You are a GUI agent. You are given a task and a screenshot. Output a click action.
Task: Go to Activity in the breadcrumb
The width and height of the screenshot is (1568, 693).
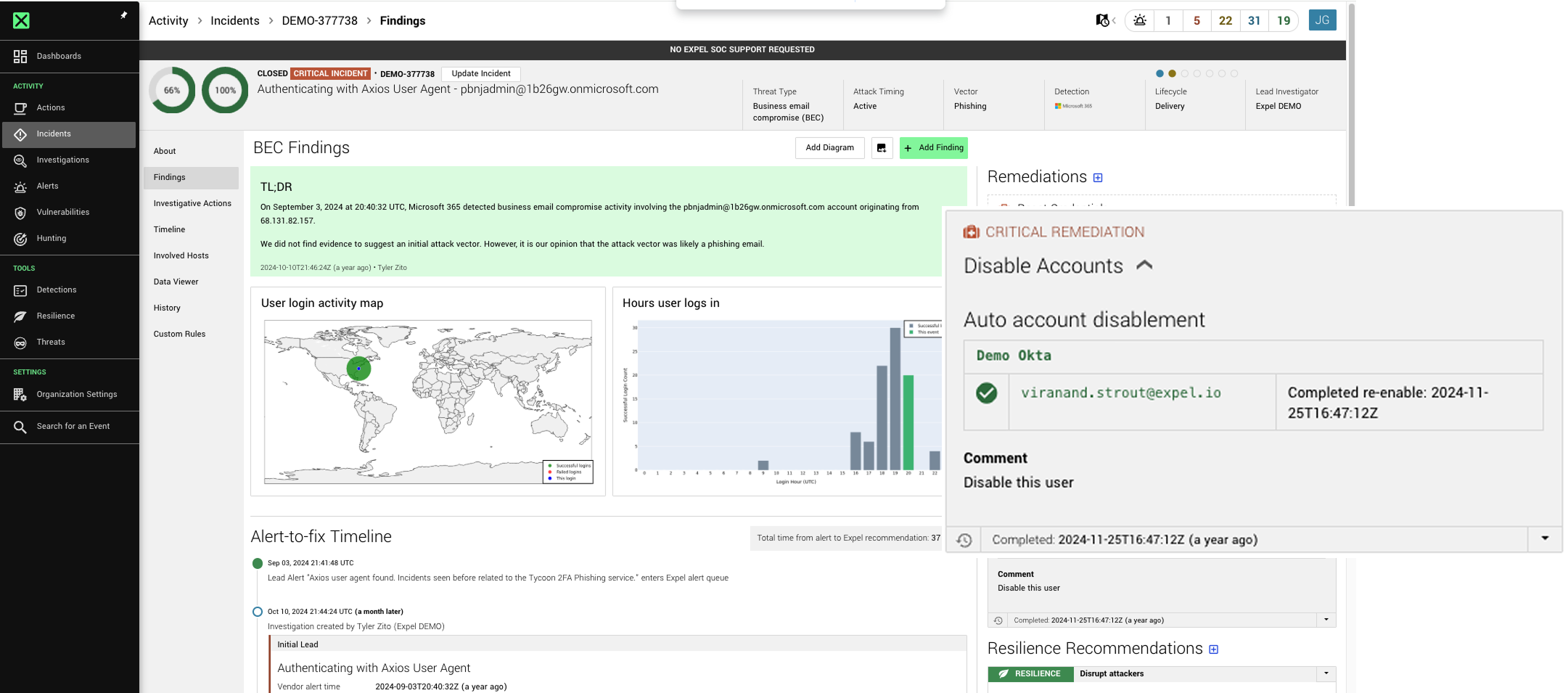click(168, 21)
